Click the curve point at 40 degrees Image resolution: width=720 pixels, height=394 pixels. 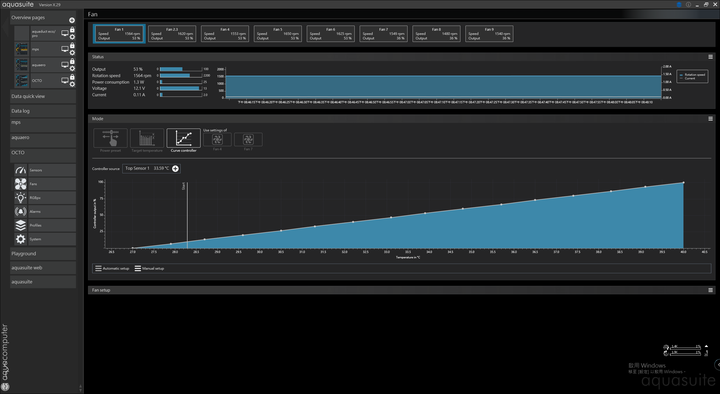tap(683, 183)
